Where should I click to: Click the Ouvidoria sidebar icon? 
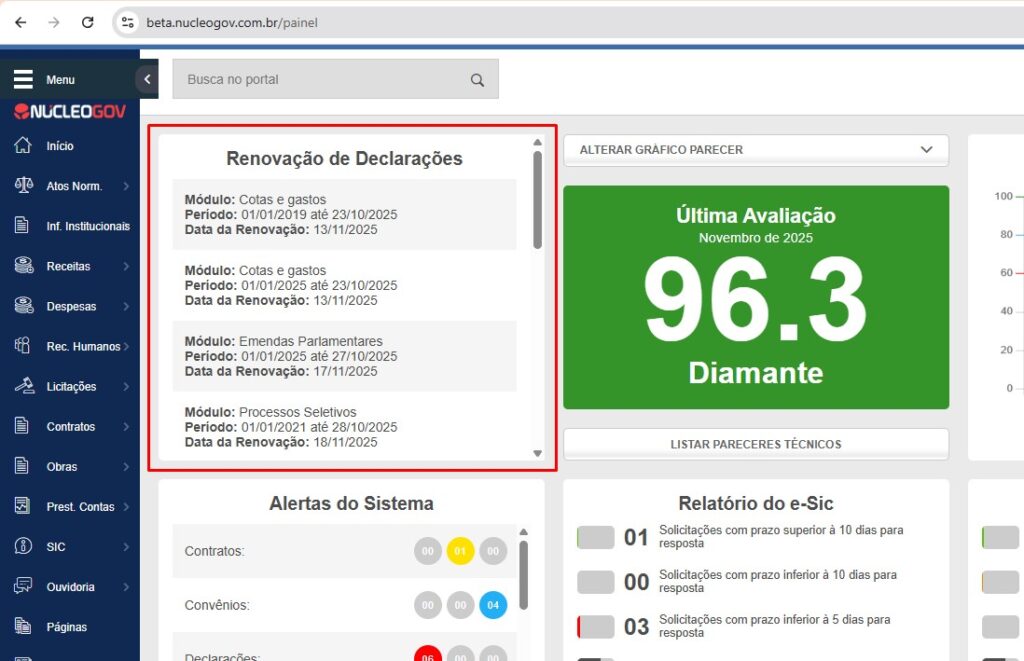tap(23, 587)
